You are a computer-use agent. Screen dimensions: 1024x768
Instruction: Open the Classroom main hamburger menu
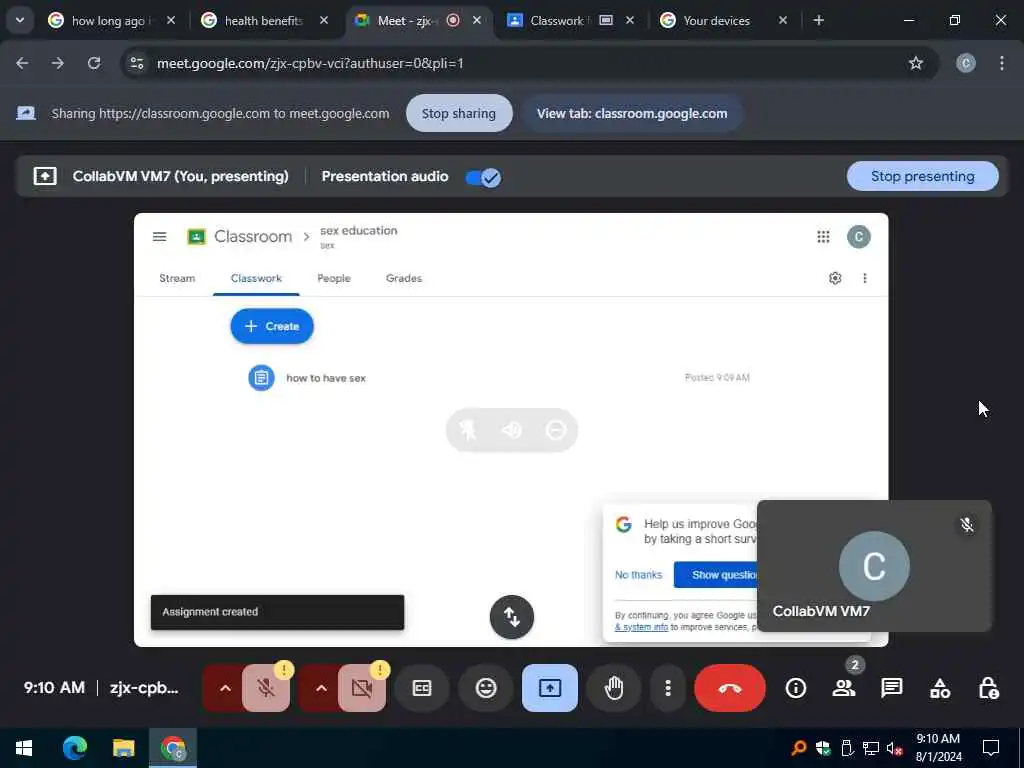(x=159, y=236)
